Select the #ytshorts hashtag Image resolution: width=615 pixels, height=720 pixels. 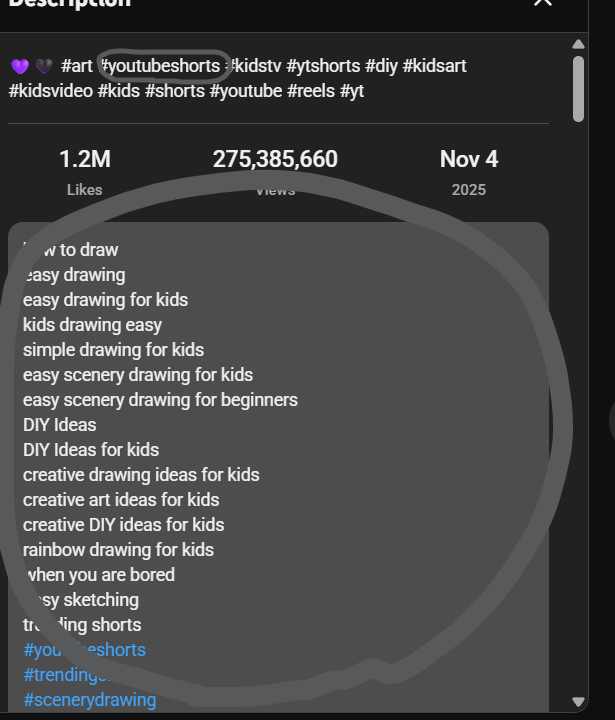pyautogui.click(x=323, y=66)
